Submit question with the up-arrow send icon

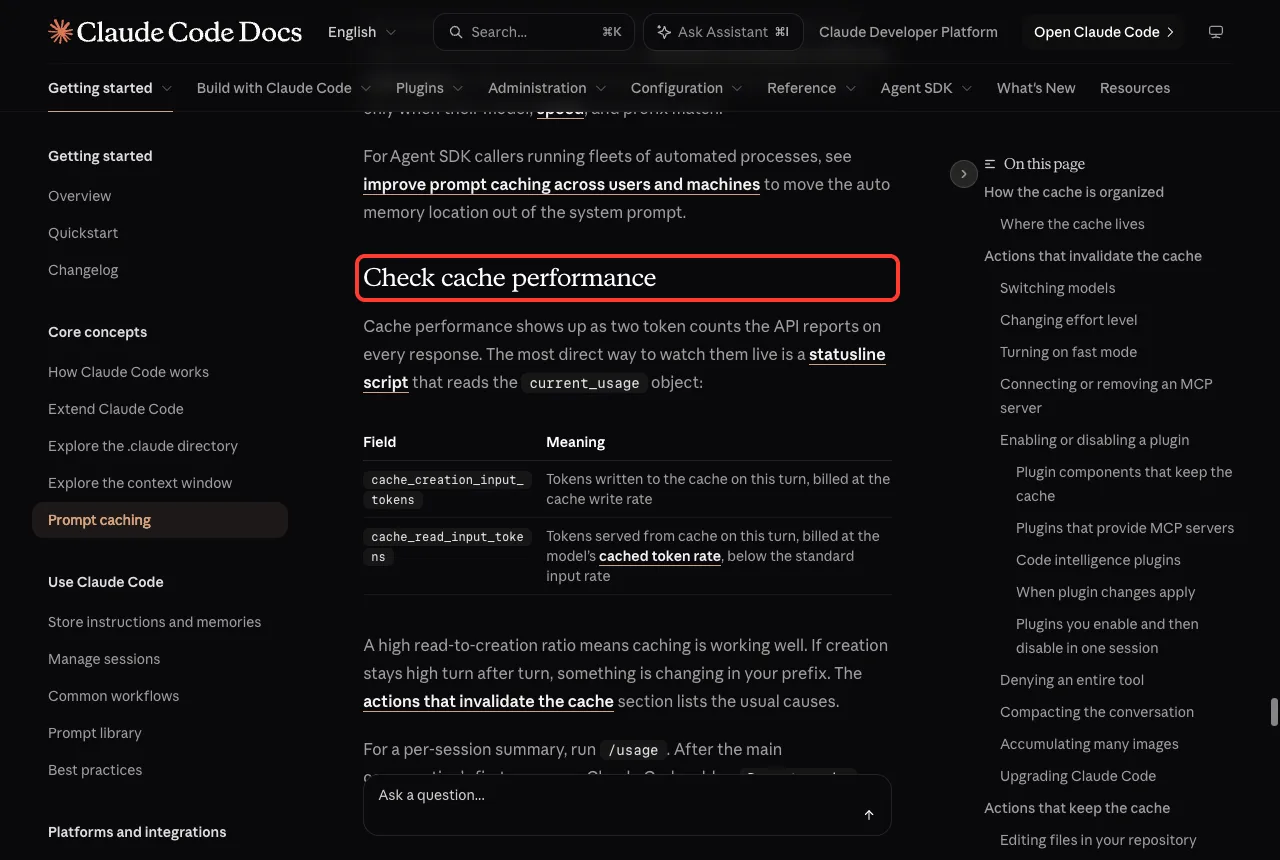point(869,815)
